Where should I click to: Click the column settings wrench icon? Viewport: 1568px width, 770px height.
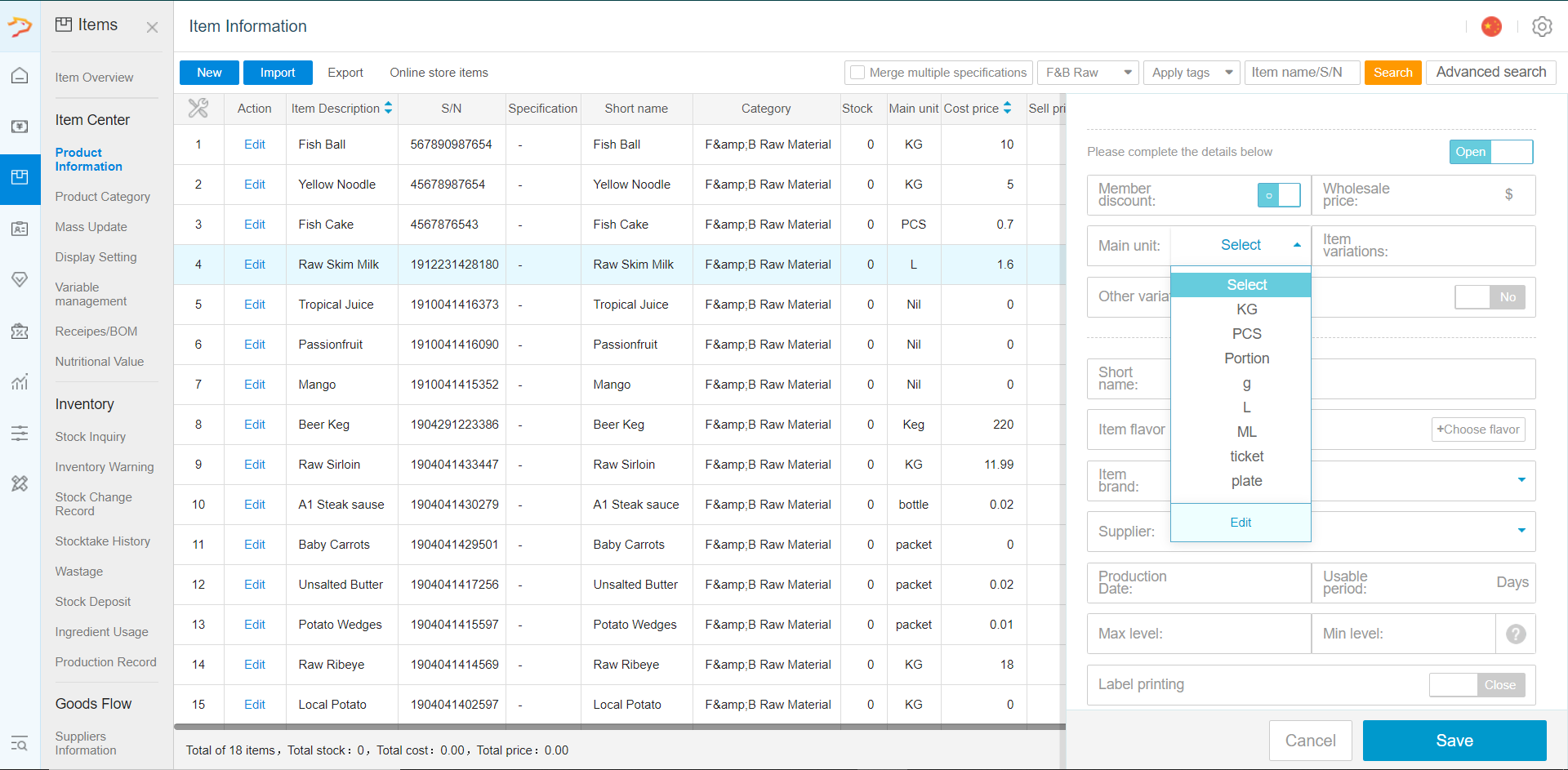pyautogui.click(x=198, y=108)
